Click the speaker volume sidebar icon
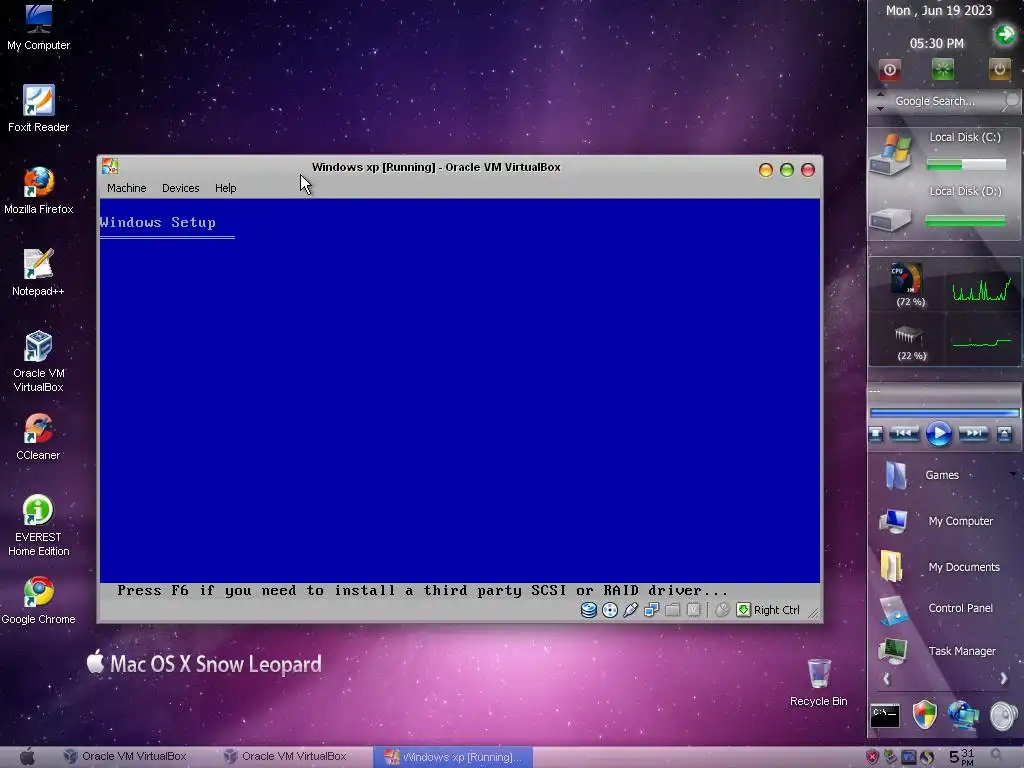 click(x=1004, y=716)
